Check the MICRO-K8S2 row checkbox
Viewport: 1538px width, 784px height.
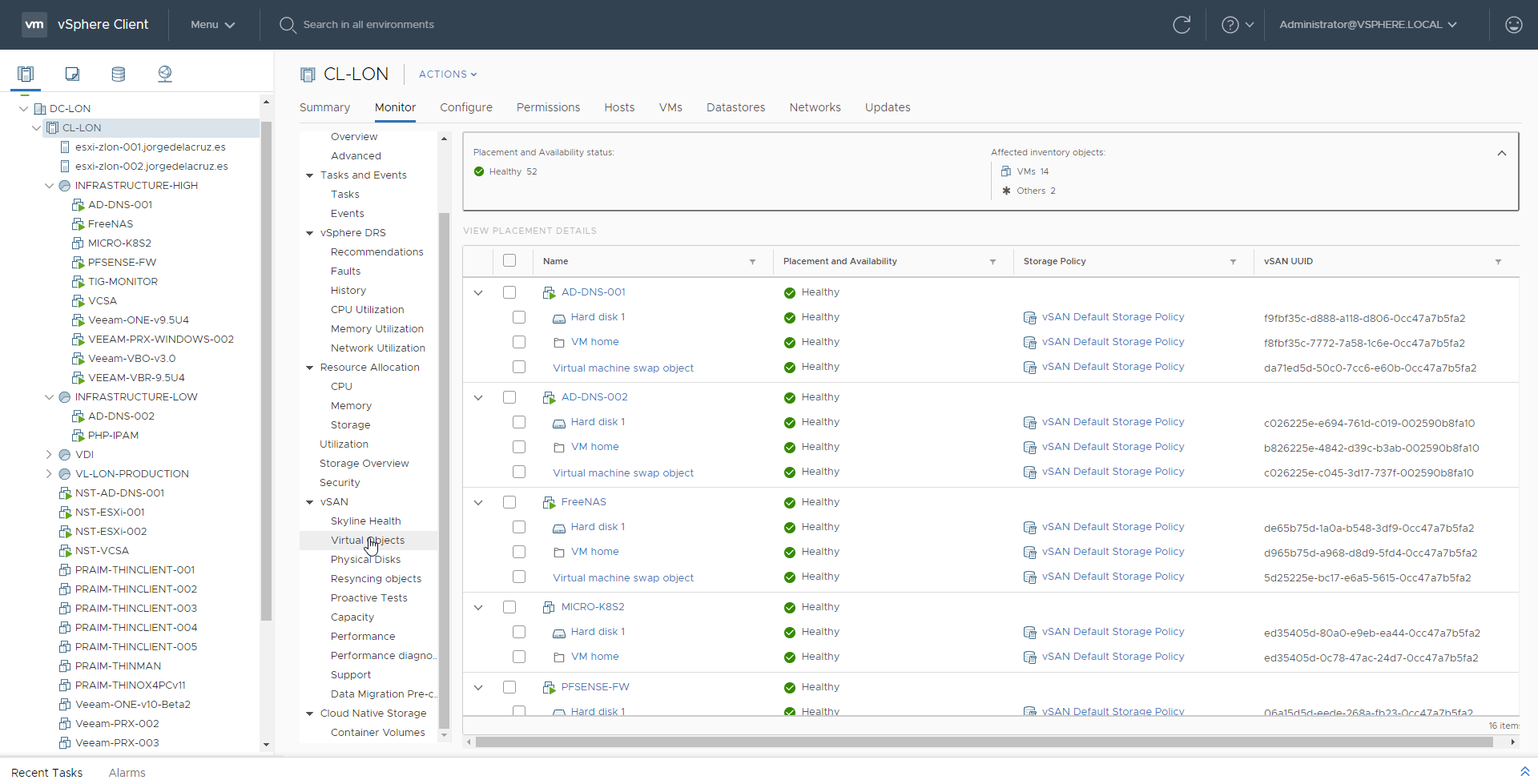click(509, 607)
